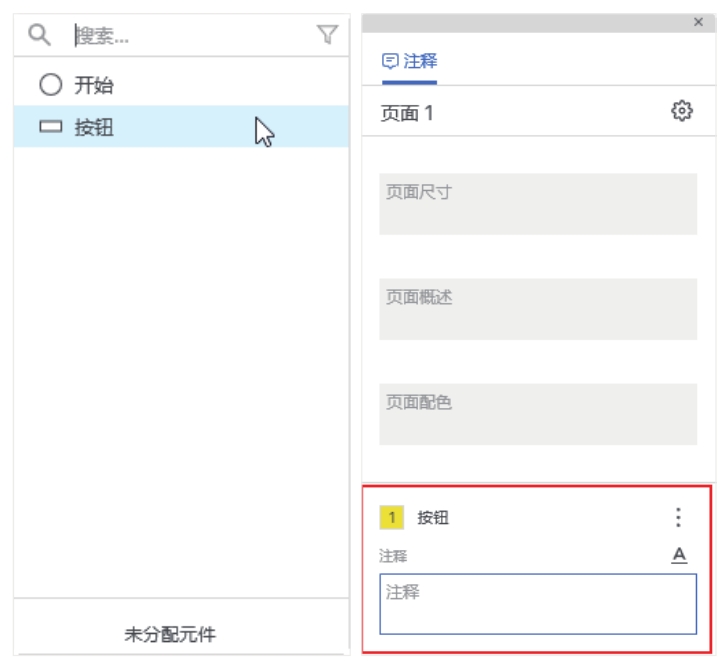Click the 页面 1 title
The height and width of the screenshot is (664, 725).
click(407, 113)
